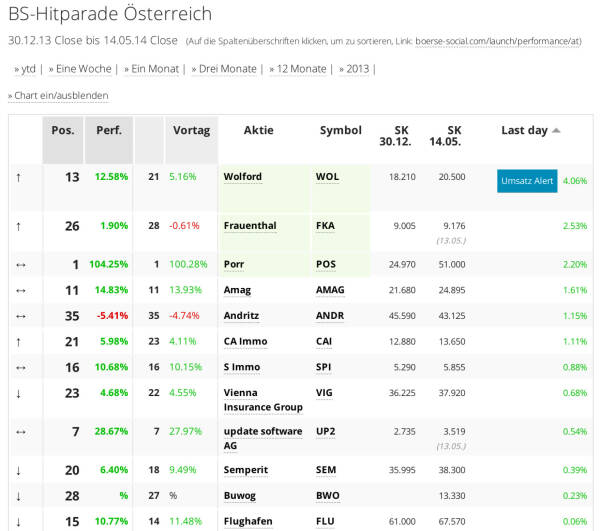Image resolution: width=600 pixels, height=531 pixels.
Task: Sort table by Vortag column header
Action: 191,131
